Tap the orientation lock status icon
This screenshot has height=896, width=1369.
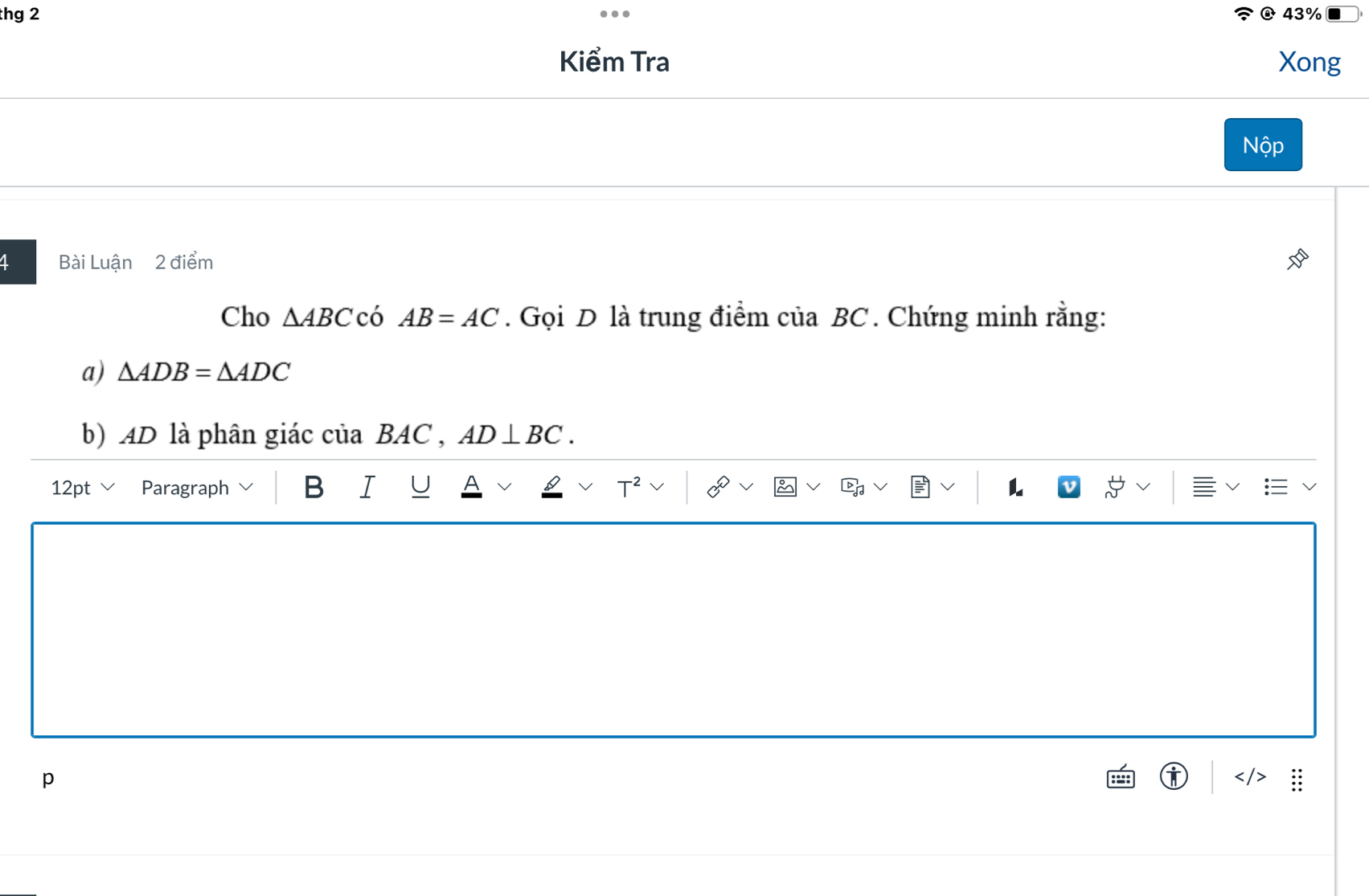[1268, 14]
